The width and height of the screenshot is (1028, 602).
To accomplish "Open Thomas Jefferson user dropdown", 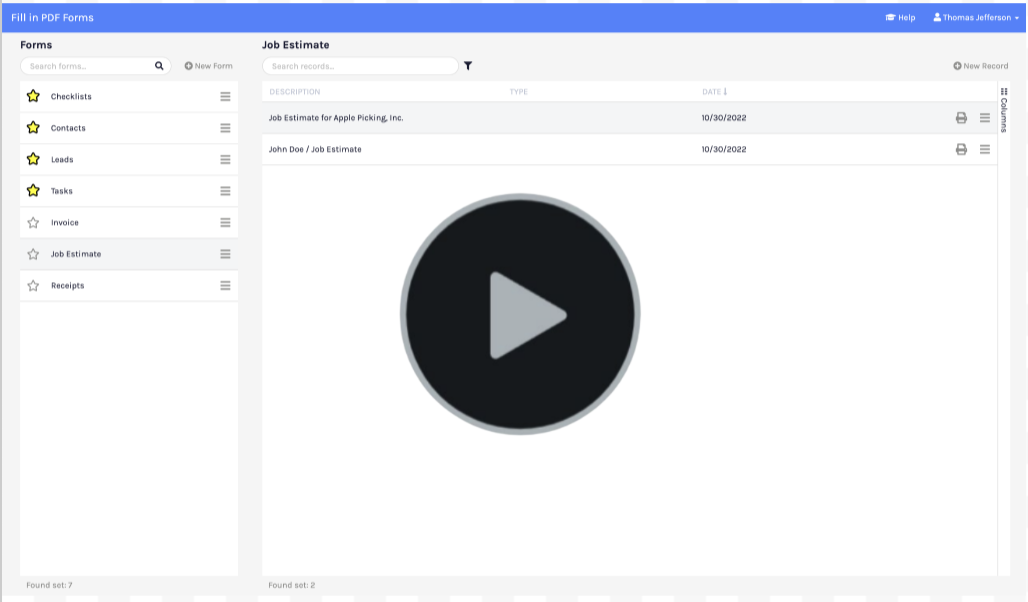I will click(975, 17).
